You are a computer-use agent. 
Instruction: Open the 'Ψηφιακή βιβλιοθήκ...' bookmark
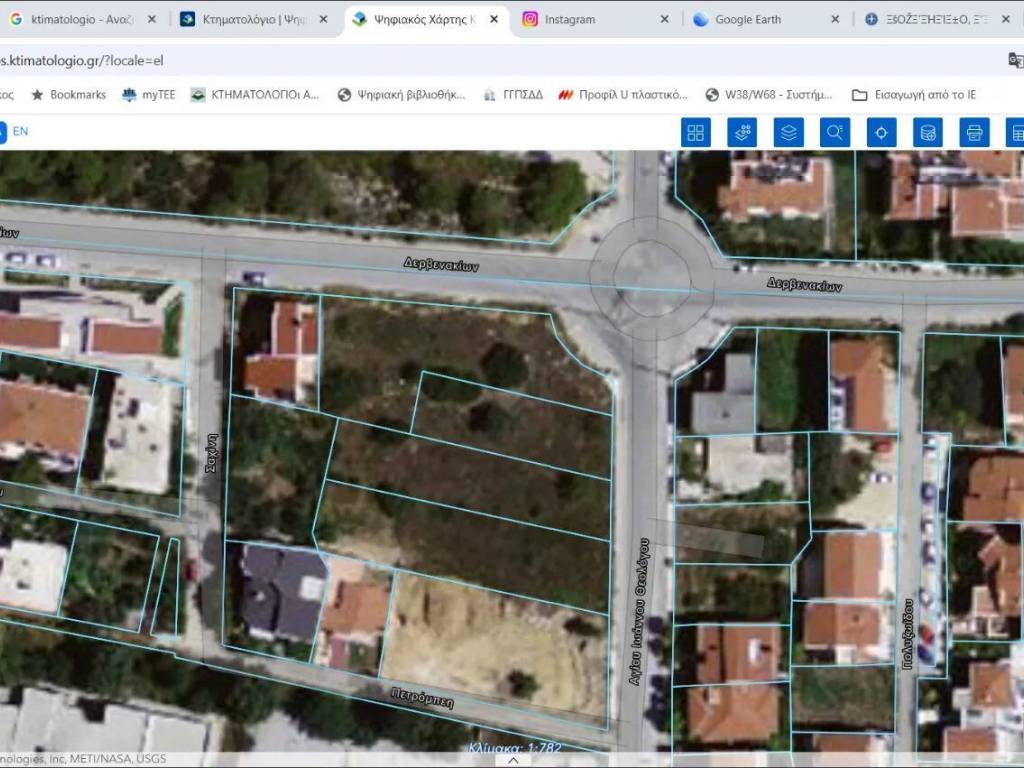(401, 95)
